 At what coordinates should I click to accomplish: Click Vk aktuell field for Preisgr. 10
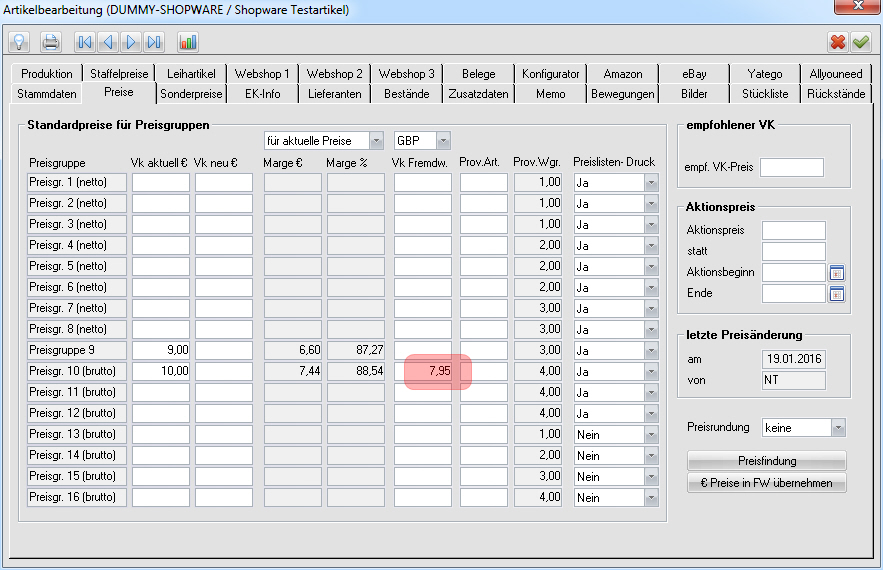click(161, 371)
